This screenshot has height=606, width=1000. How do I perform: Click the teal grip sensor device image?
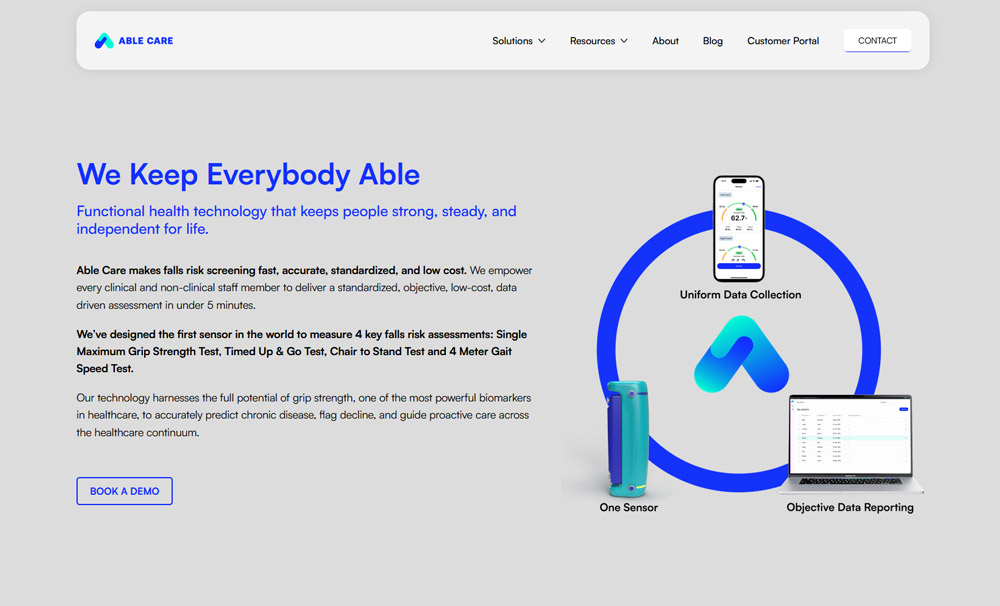(628, 438)
